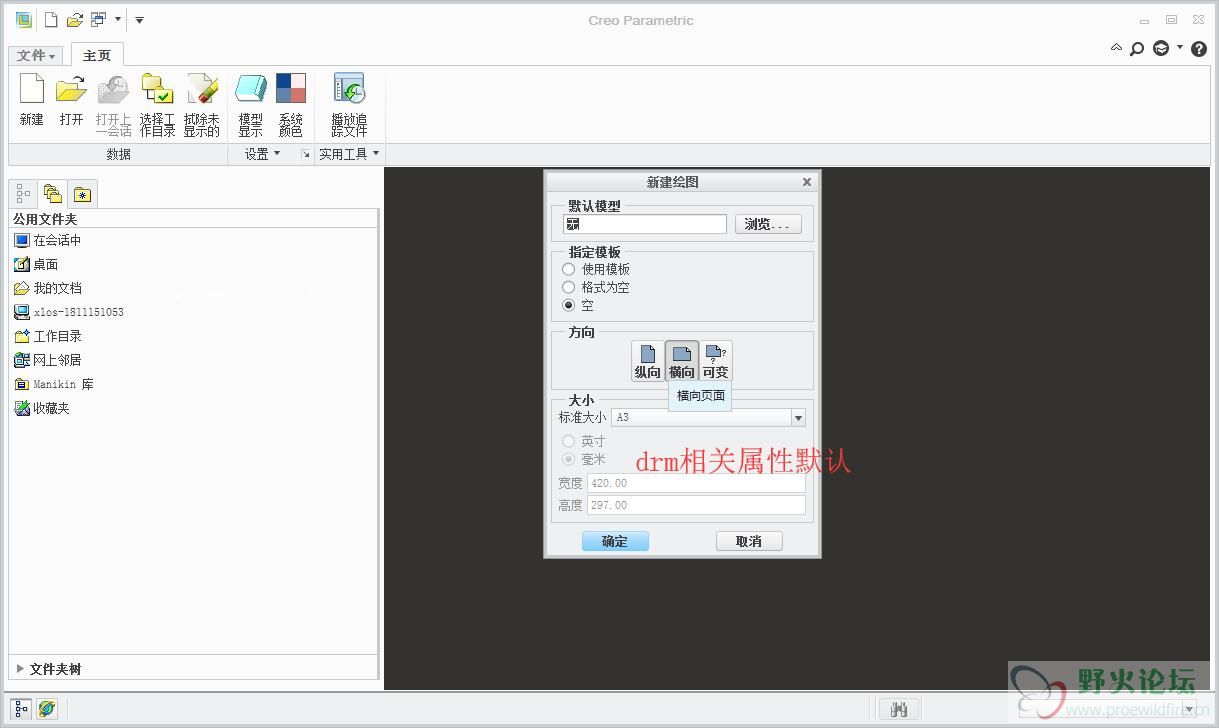Open the Help question mark icon
Viewport: 1219px width, 728px height.
[x=1199, y=48]
